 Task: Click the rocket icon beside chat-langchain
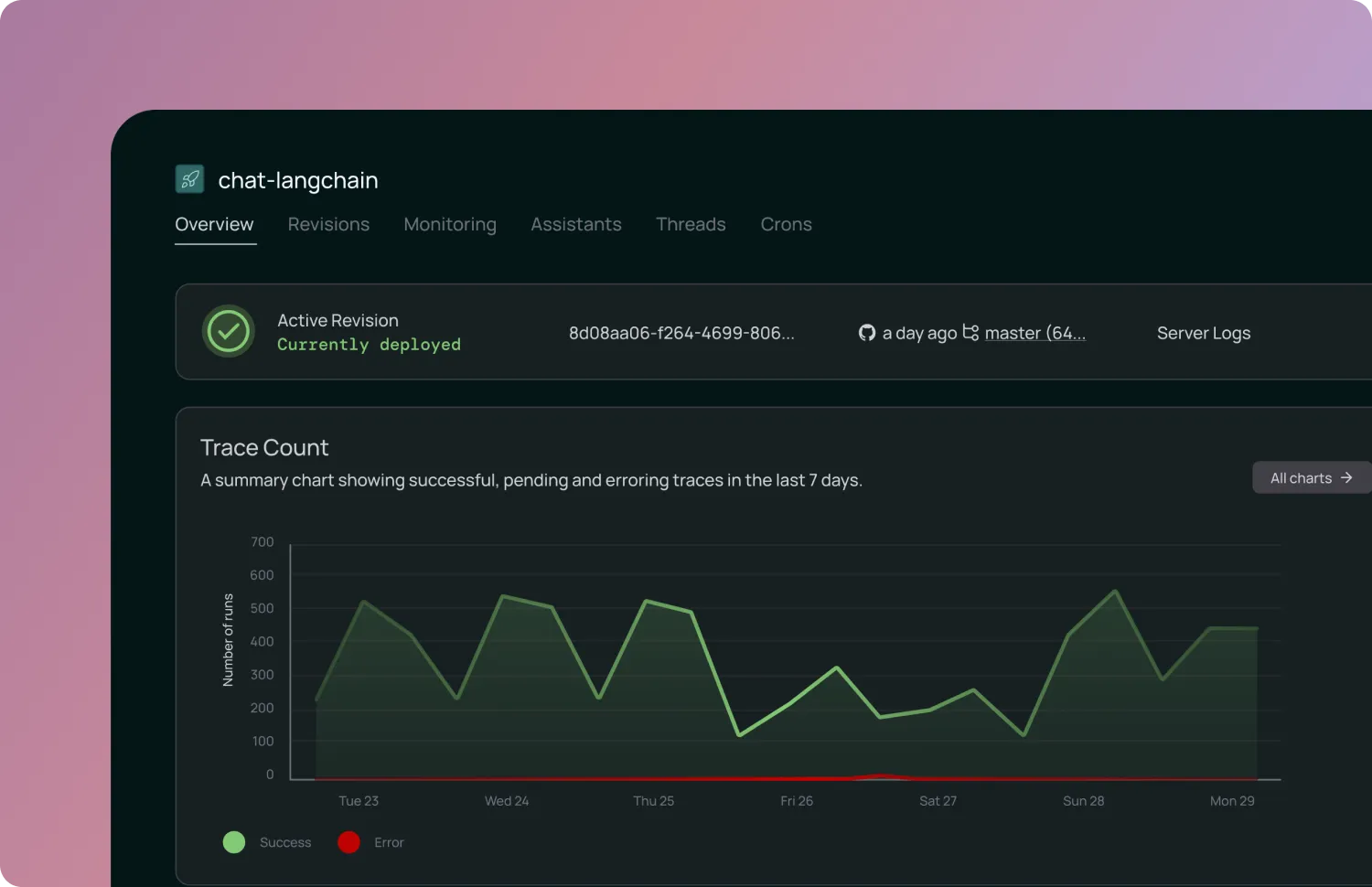pyautogui.click(x=189, y=178)
